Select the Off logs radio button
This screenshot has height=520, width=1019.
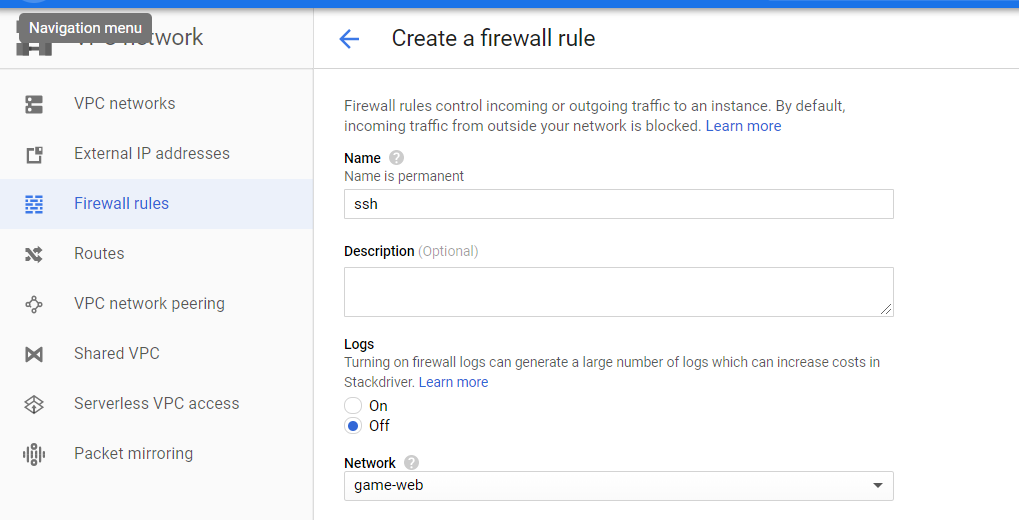(x=353, y=426)
